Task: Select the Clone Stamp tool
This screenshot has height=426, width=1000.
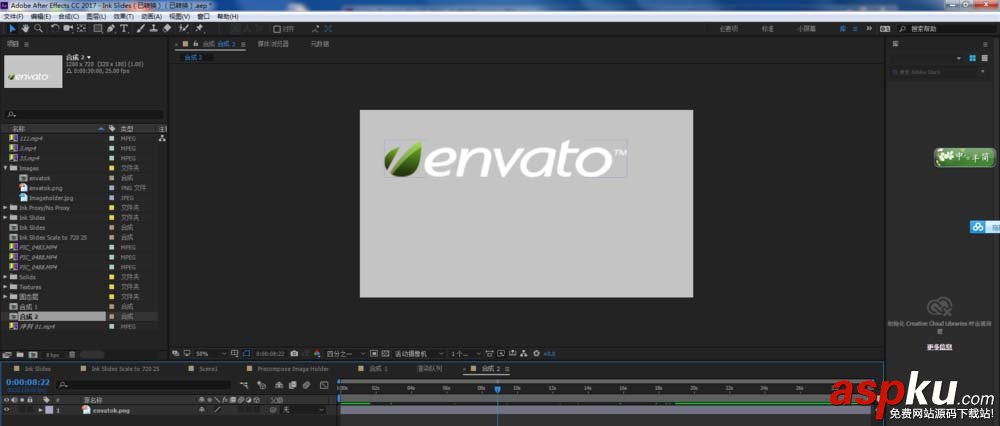Action: [x=154, y=29]
